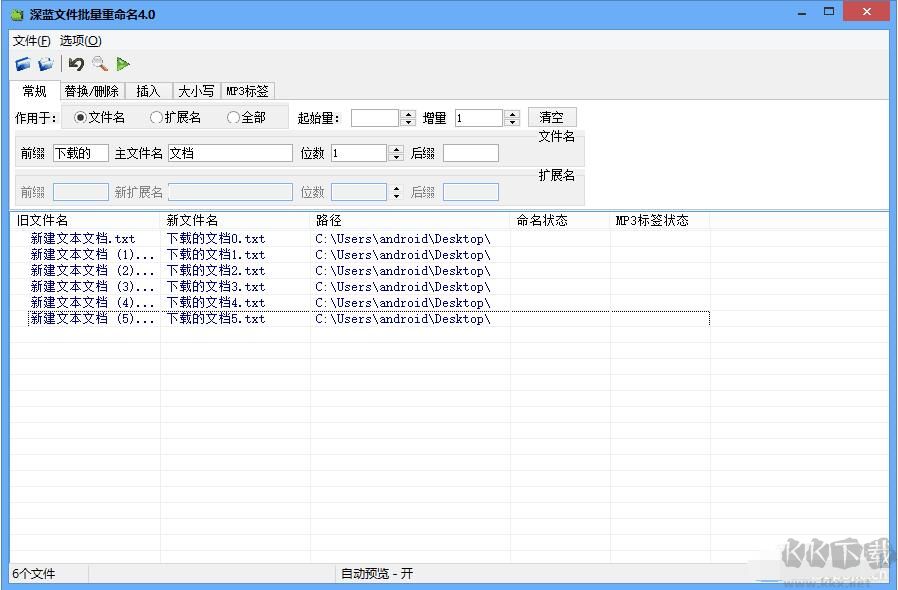This screenshot has height=590, width=898.
Task: Click new name 下载的文档0.txt
Action: [x=216, y=239]
